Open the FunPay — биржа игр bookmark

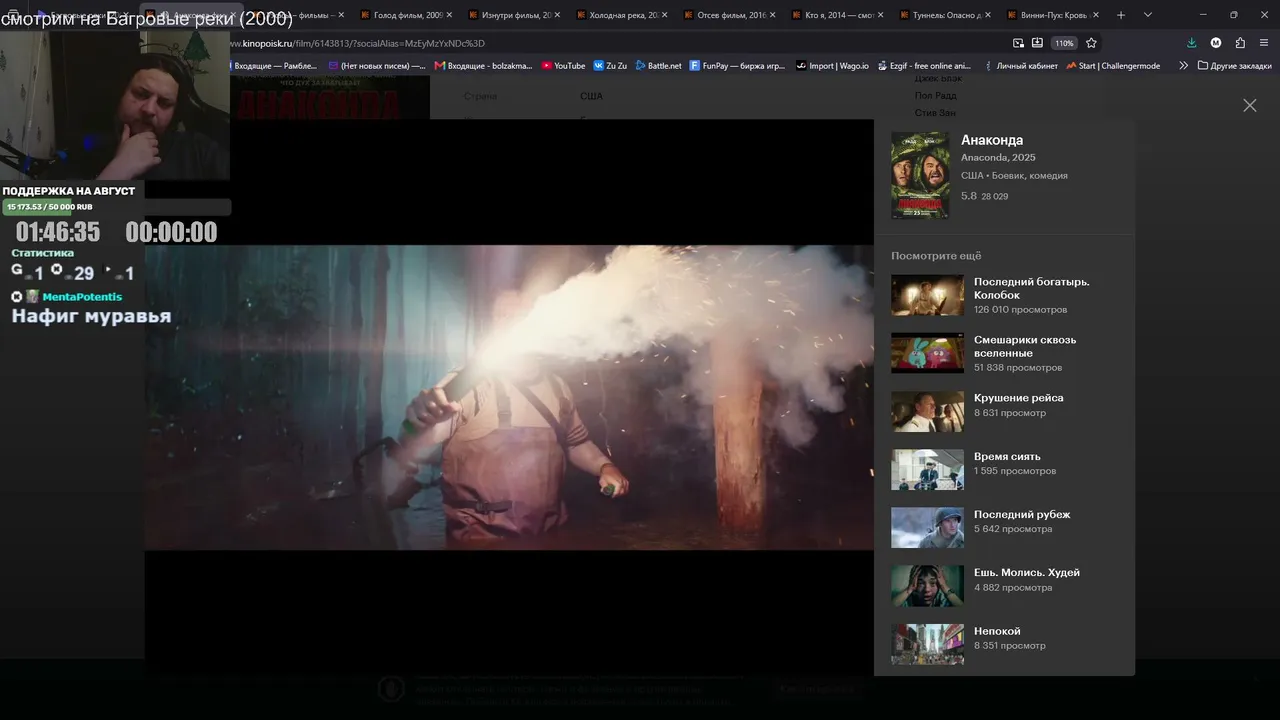coord(738,66)
